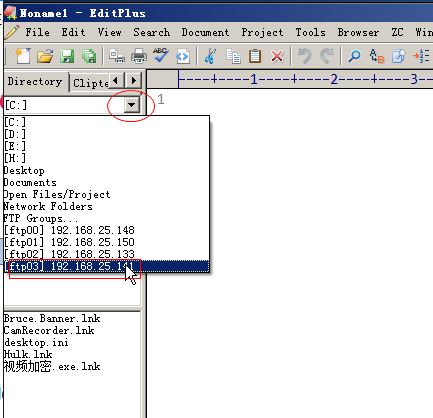This screenshot has height=418, width=433.
Task: Click the Save All icon
Action: pos(89,56)
